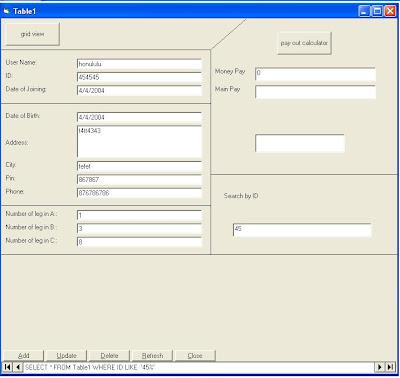The height and width of the screenshot is (378, 400).
Task: Click the Table1 window title icon
Action: (x=7, y=11)
